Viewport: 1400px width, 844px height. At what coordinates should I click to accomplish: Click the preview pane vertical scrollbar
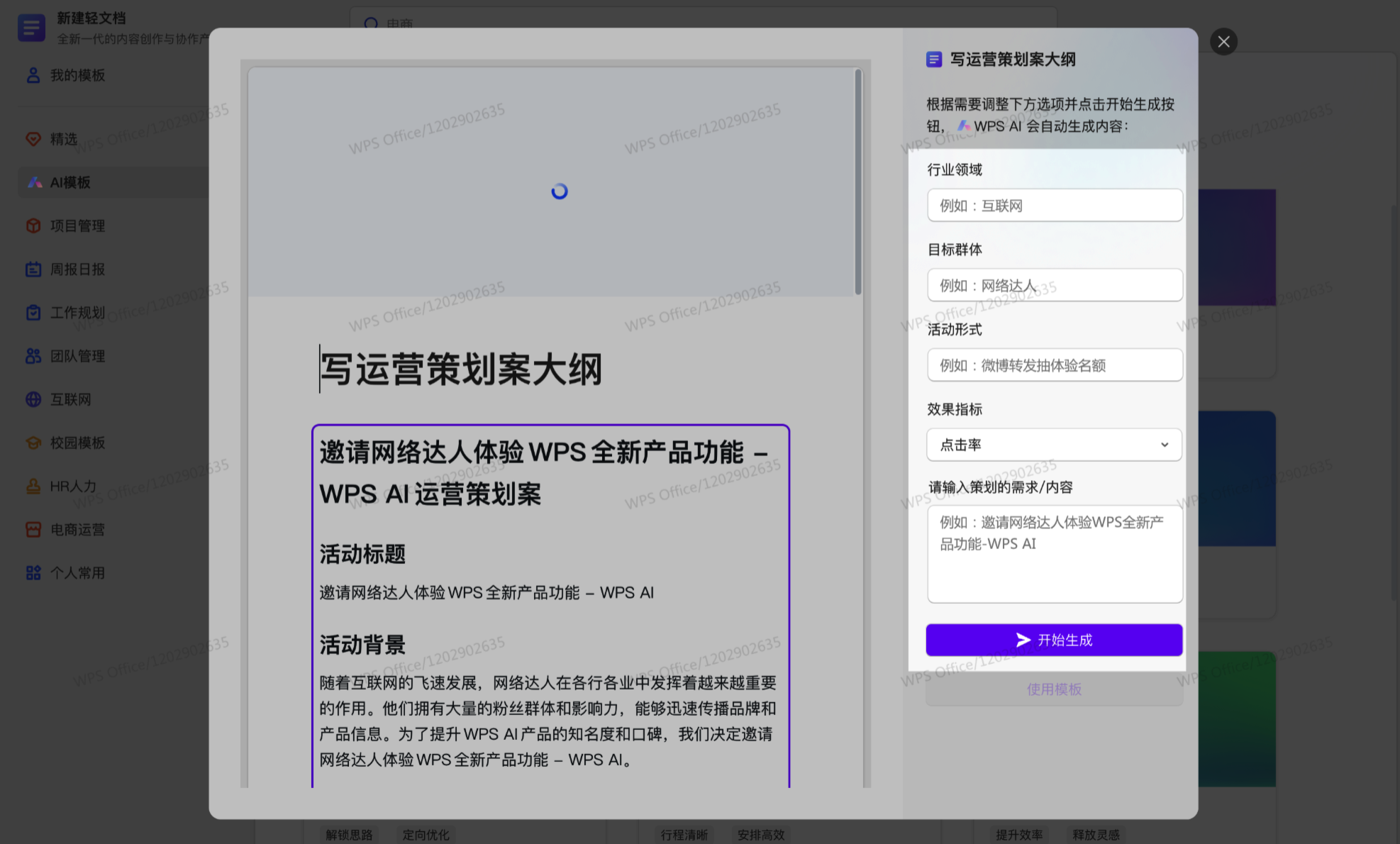click(857, 182)
